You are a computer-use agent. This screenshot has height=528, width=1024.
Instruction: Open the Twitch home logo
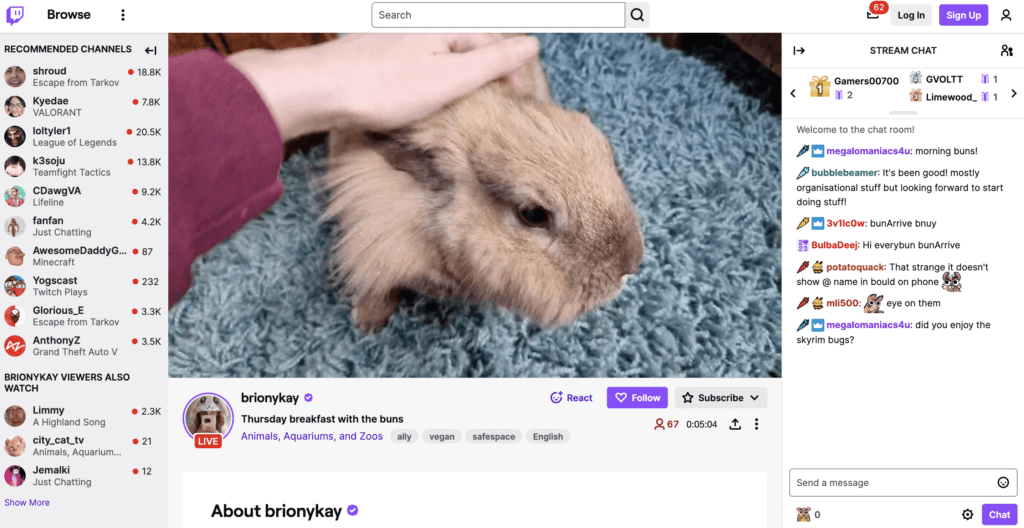click(x=15, y=15)
